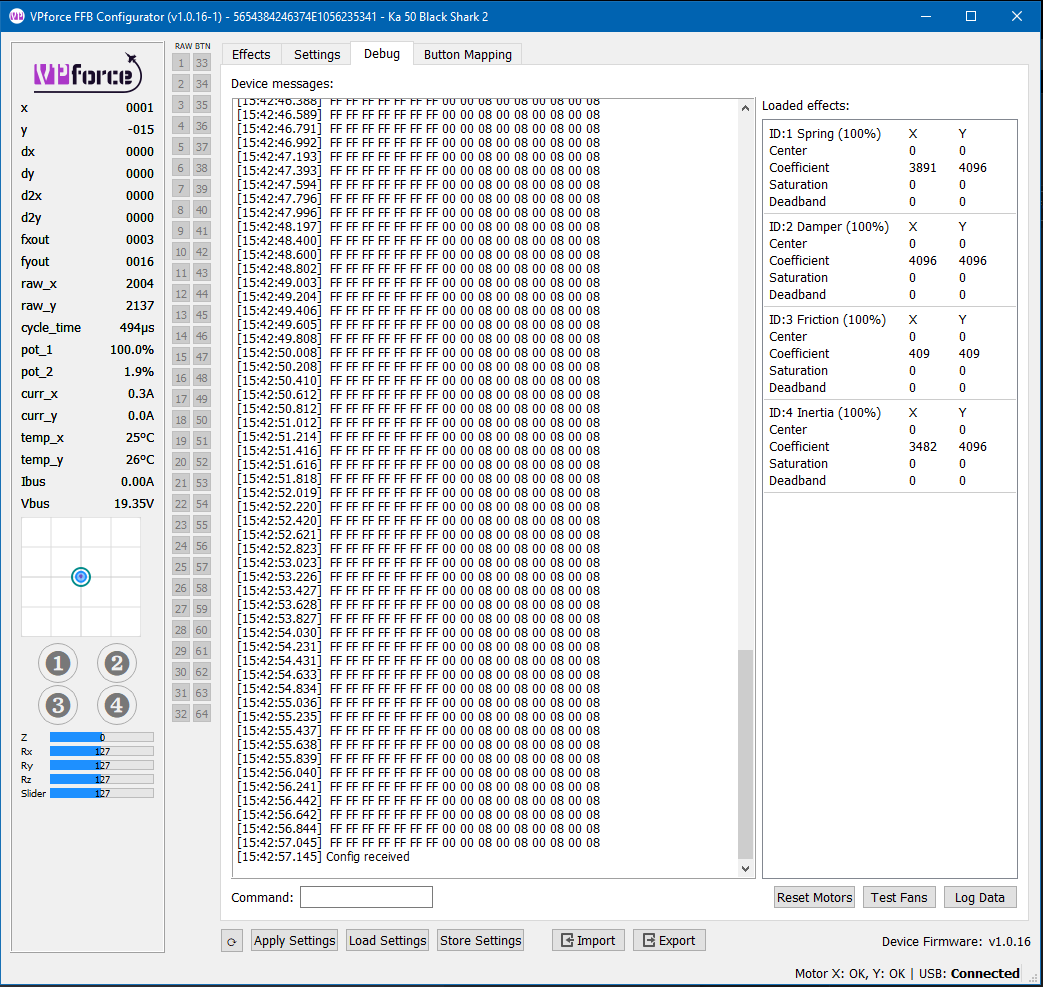This screenshot has width=1043, height=987.
Task: Click the refresh icon button beside Apply Settings
Action: click(231, 941)
